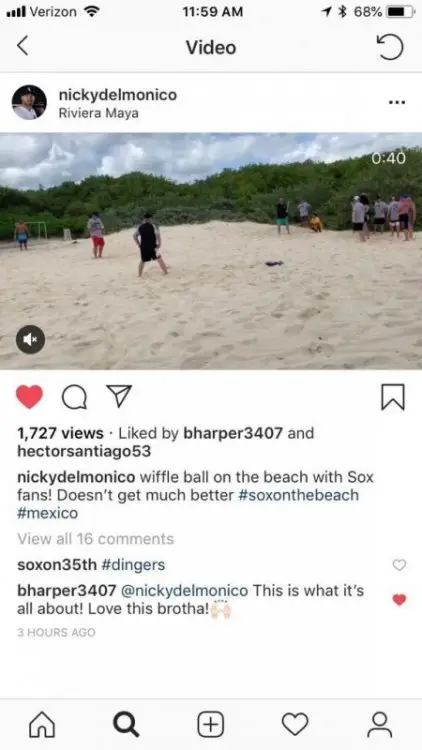Share post using paper plane icon

(x=119, y=397)
